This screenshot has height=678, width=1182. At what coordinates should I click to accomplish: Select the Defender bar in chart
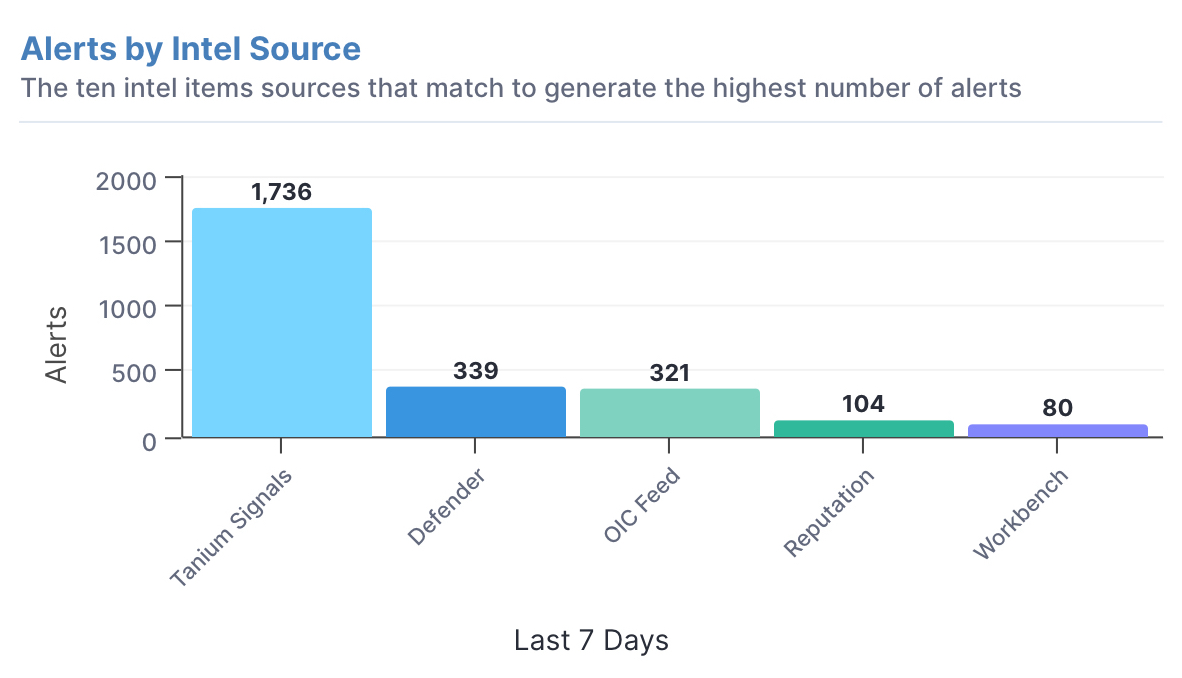pyautogui.click(x=476, y=412)
